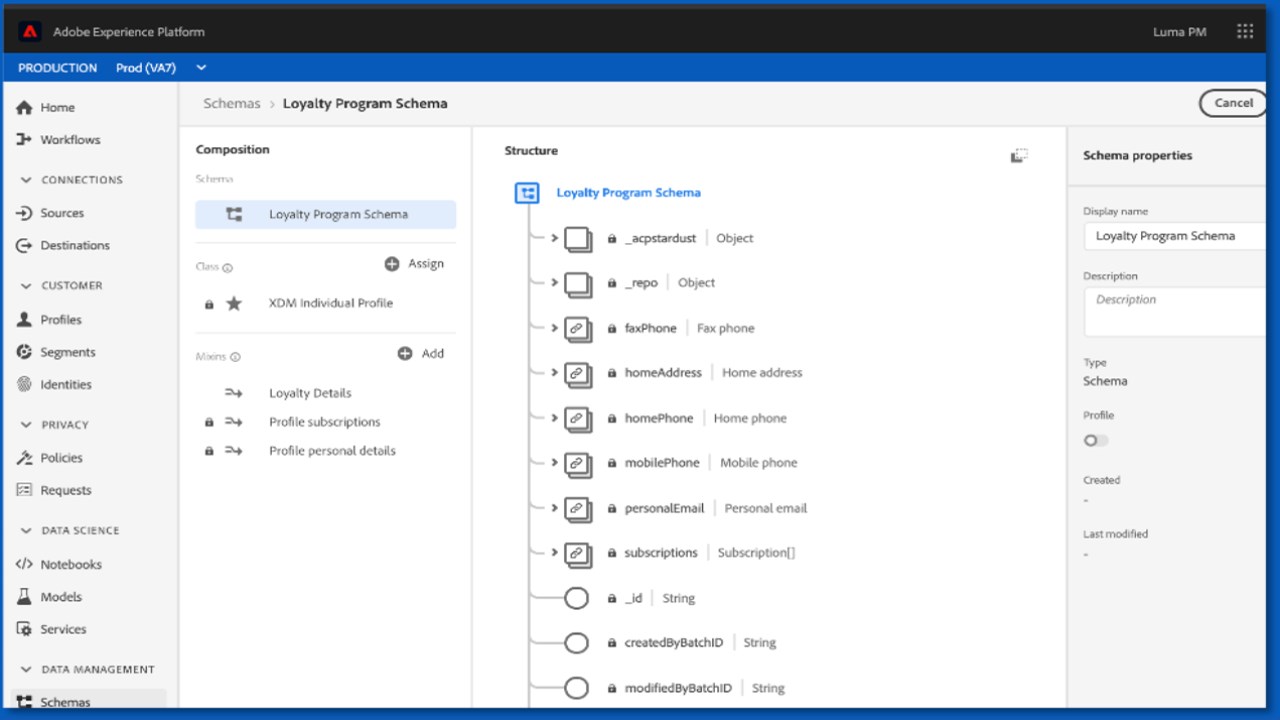Expand the homePhone field node
The image size is (1280, 720).
click(554, 418)
